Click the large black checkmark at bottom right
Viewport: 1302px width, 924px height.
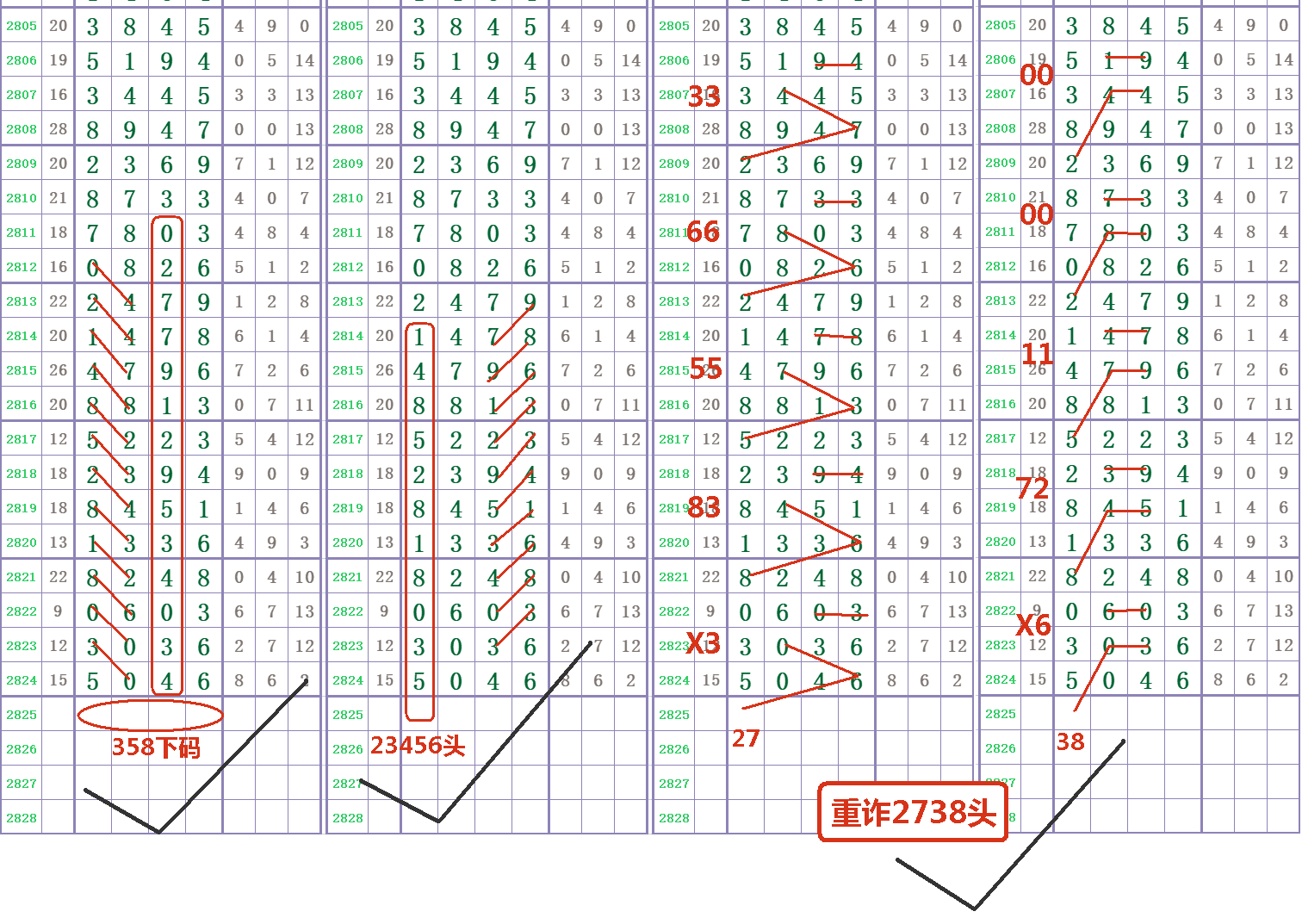click(974, 905)
